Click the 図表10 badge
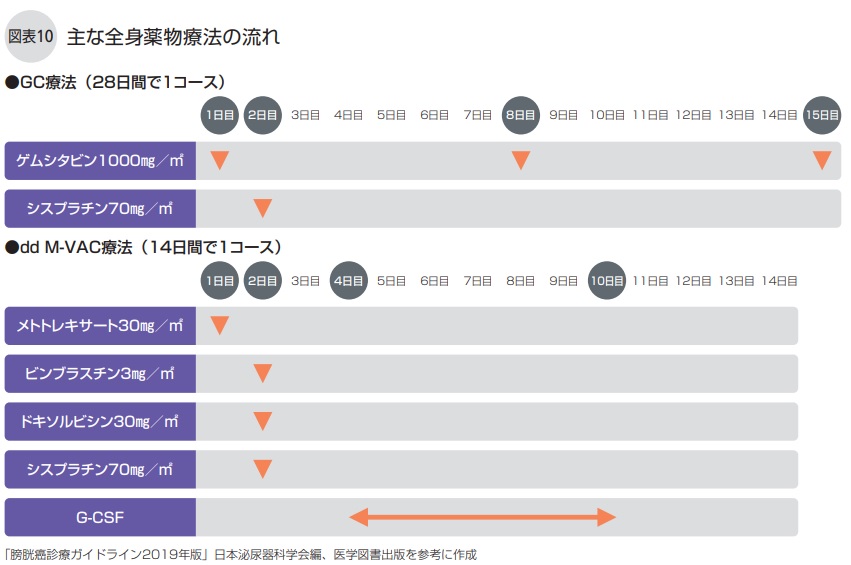The width and height of the screenshot is (851, 565). (30, 37)
